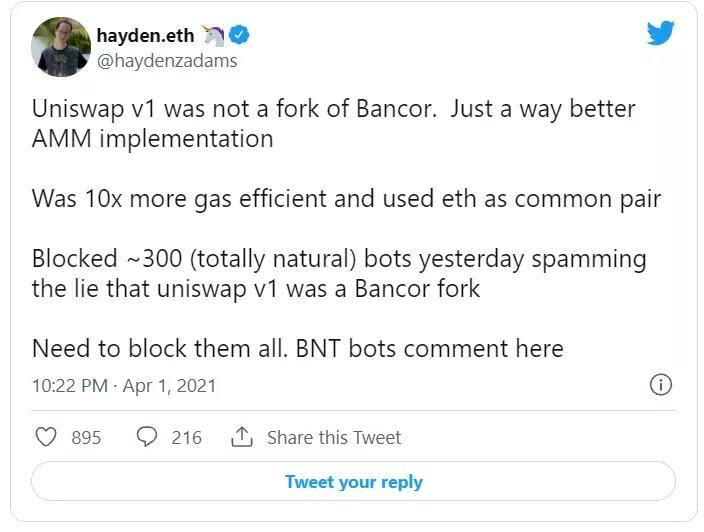
Task: Click the "Was 10x more gas efficient" line
Action: pyautogui.click(x=346, y=199)
